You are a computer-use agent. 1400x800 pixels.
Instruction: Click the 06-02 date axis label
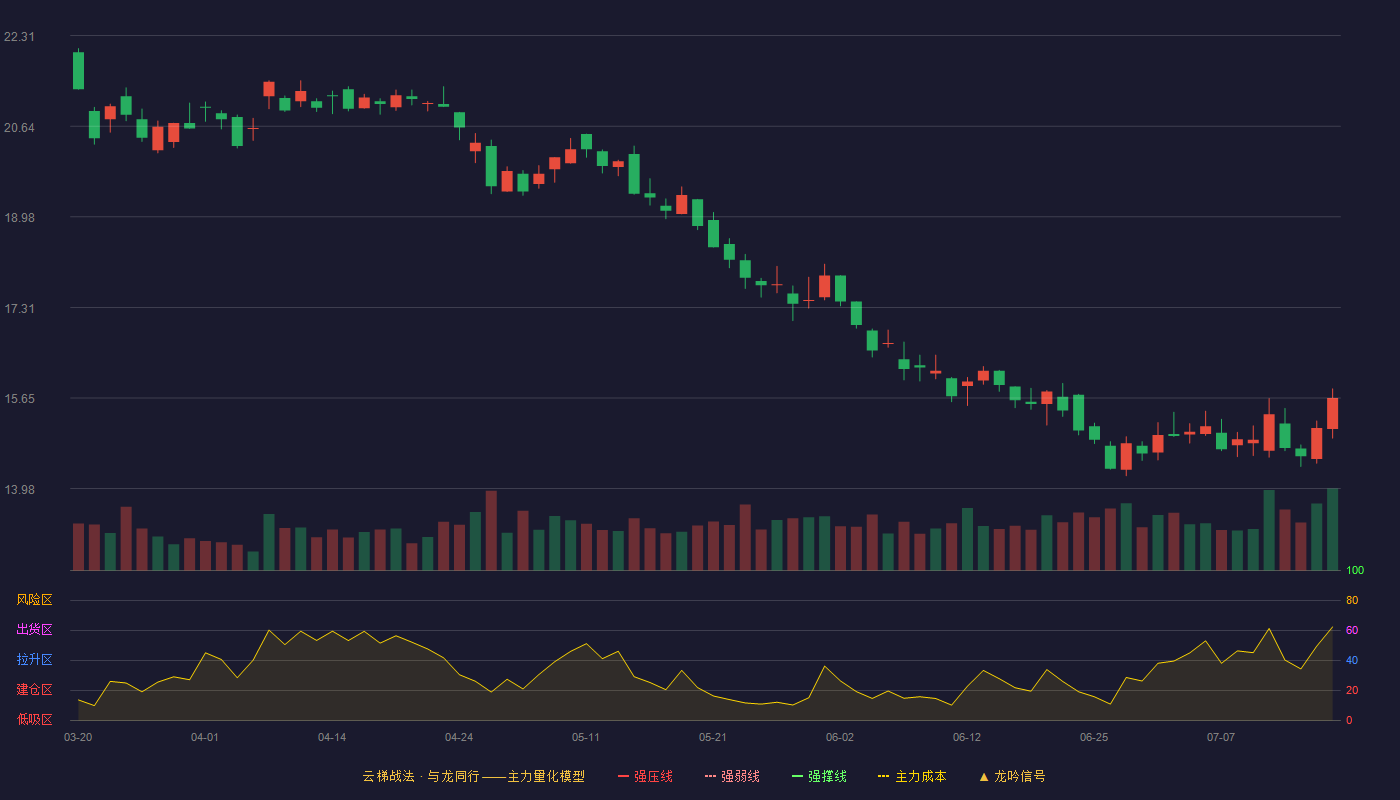pyautogui.click(x=840, y=737)
